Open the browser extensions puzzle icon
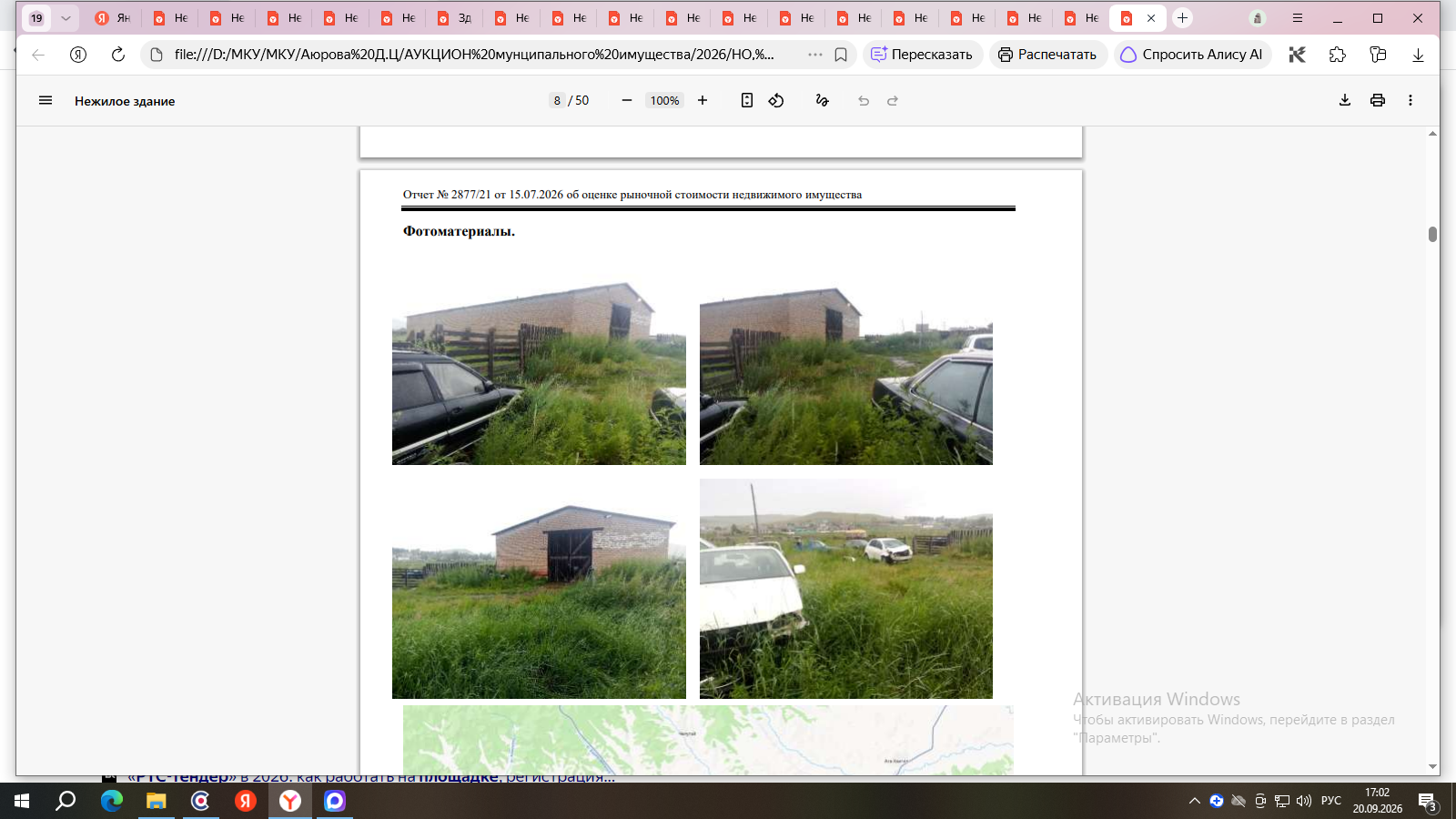 1337,55
